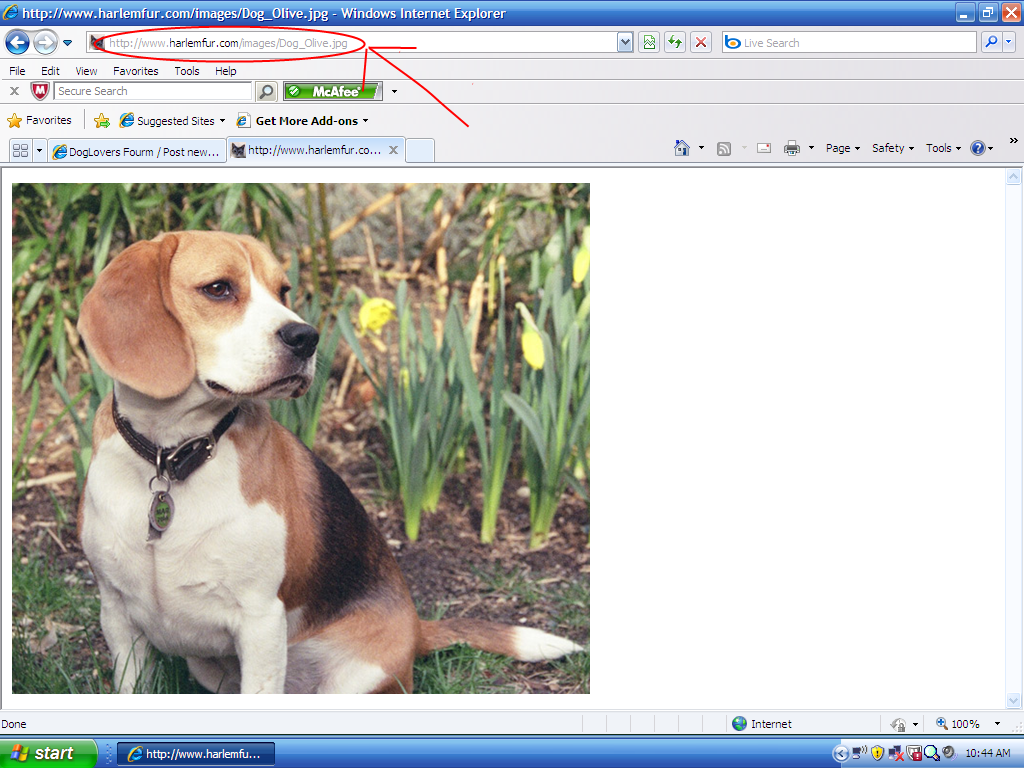Click the Windows Security Alerts shield in tray

click(x=877, y=752)
